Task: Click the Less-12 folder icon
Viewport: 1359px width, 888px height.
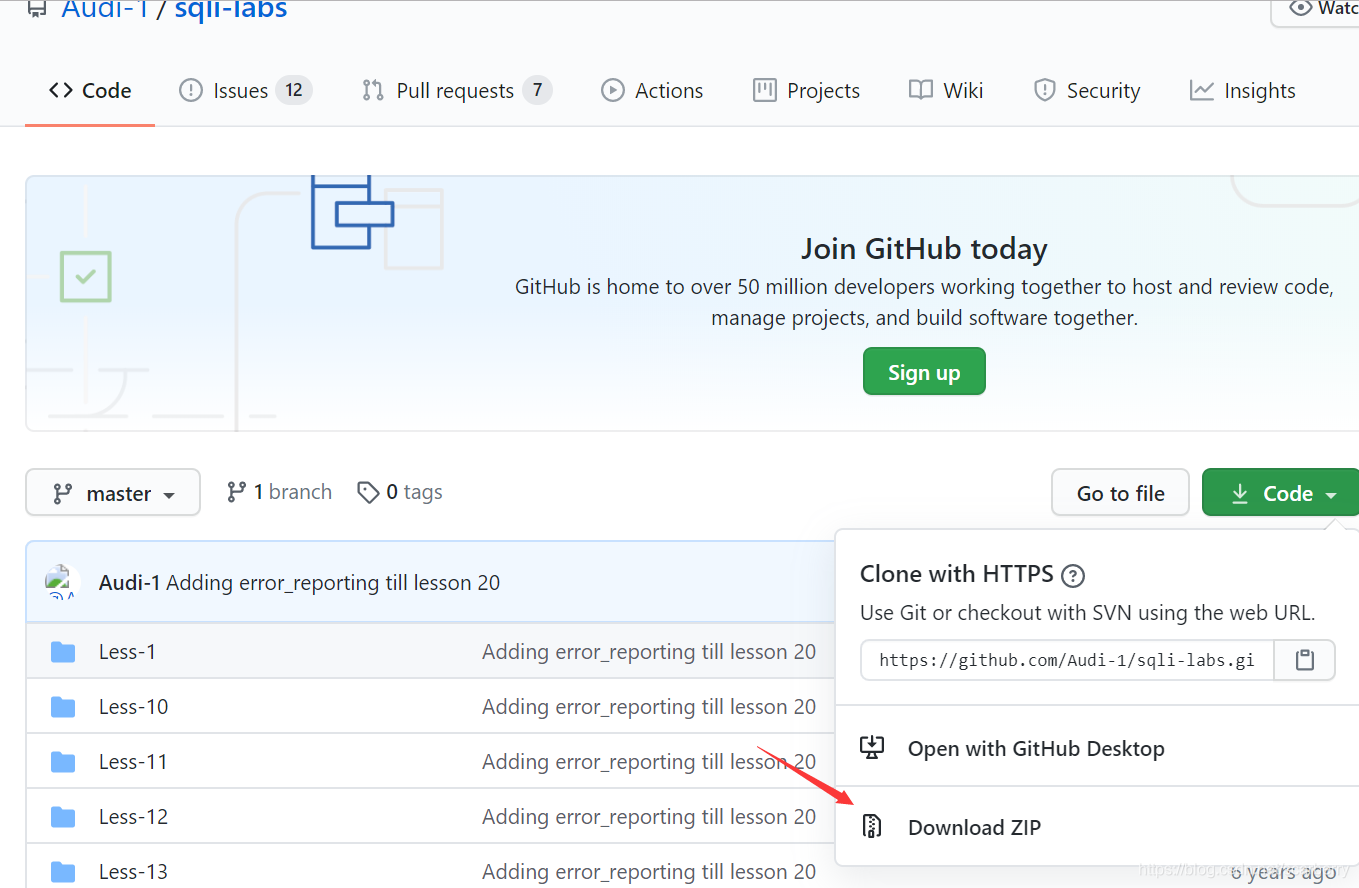Action: click(63, 817)
